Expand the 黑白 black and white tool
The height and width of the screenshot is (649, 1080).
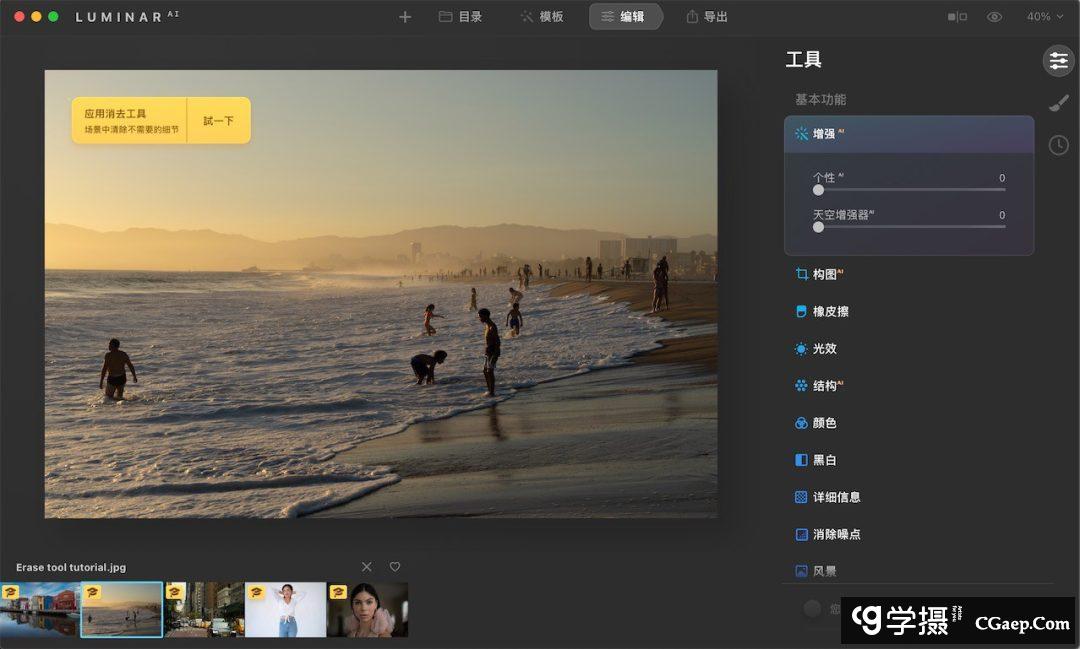(x=824, y=460)
